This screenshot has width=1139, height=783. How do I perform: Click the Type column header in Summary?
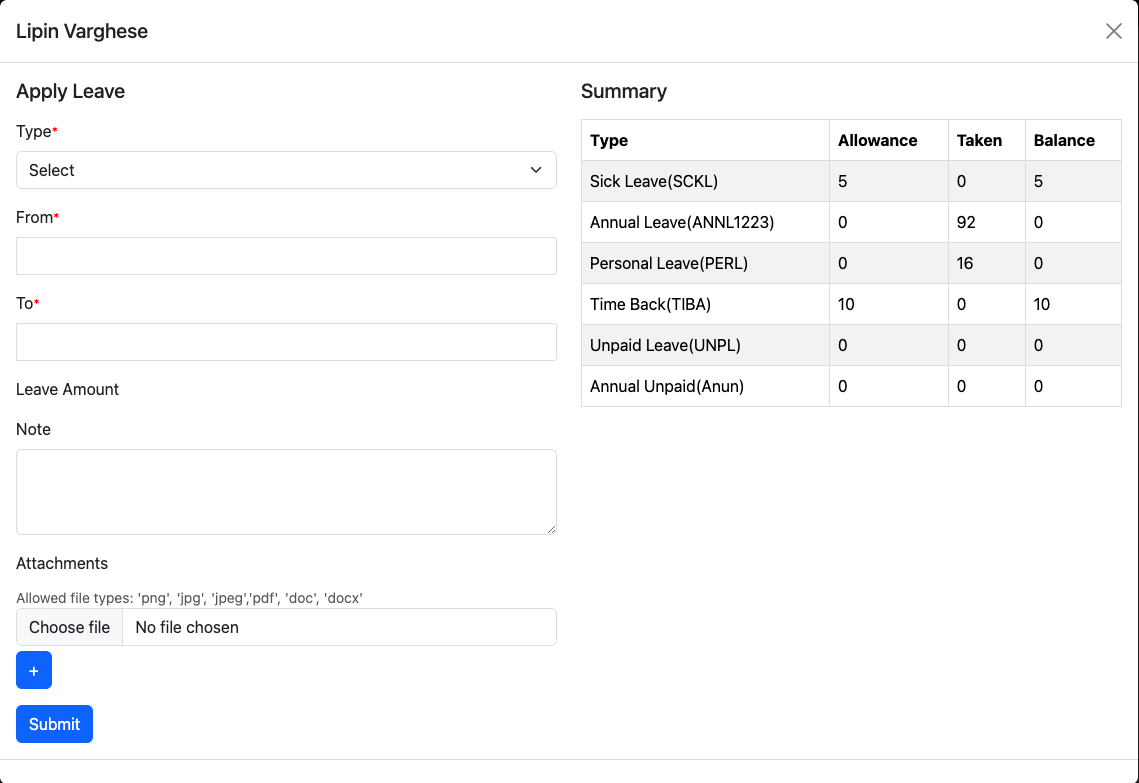click(609, 141)
